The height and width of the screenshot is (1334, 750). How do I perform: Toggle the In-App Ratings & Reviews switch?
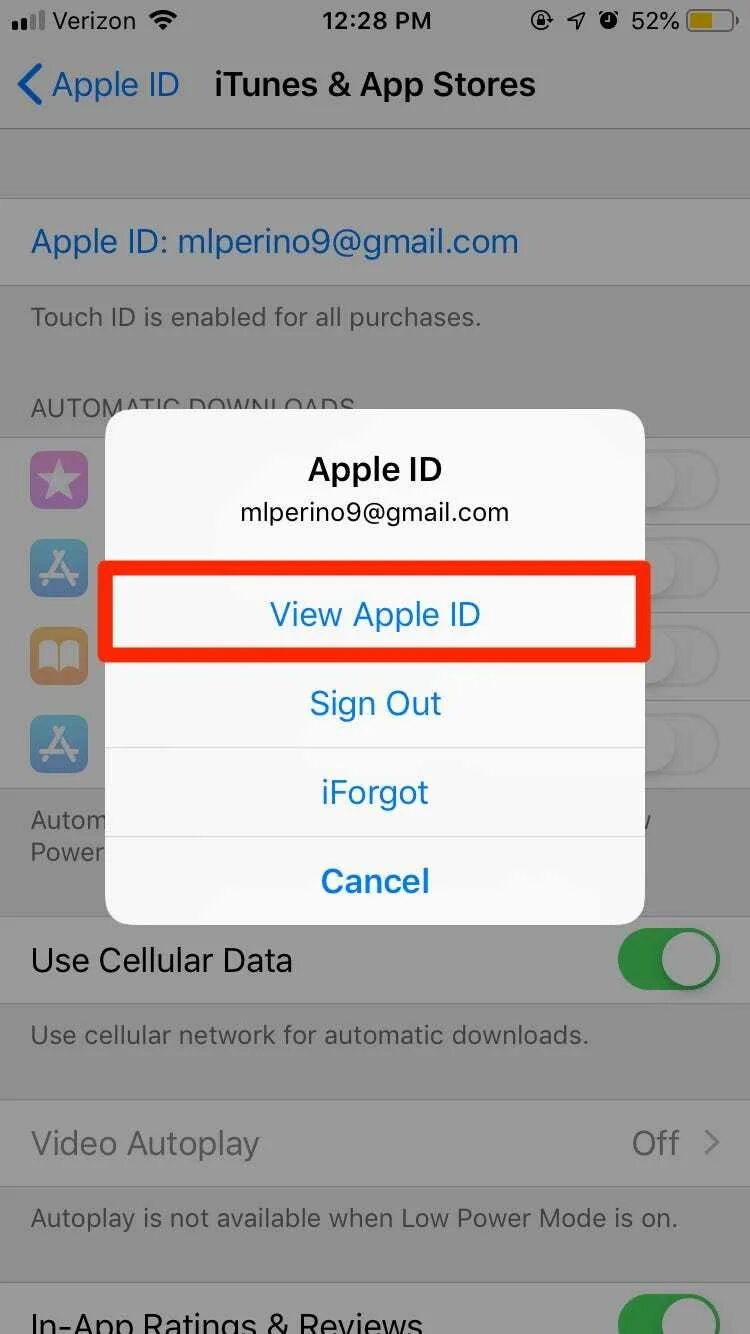(668, 1314)
